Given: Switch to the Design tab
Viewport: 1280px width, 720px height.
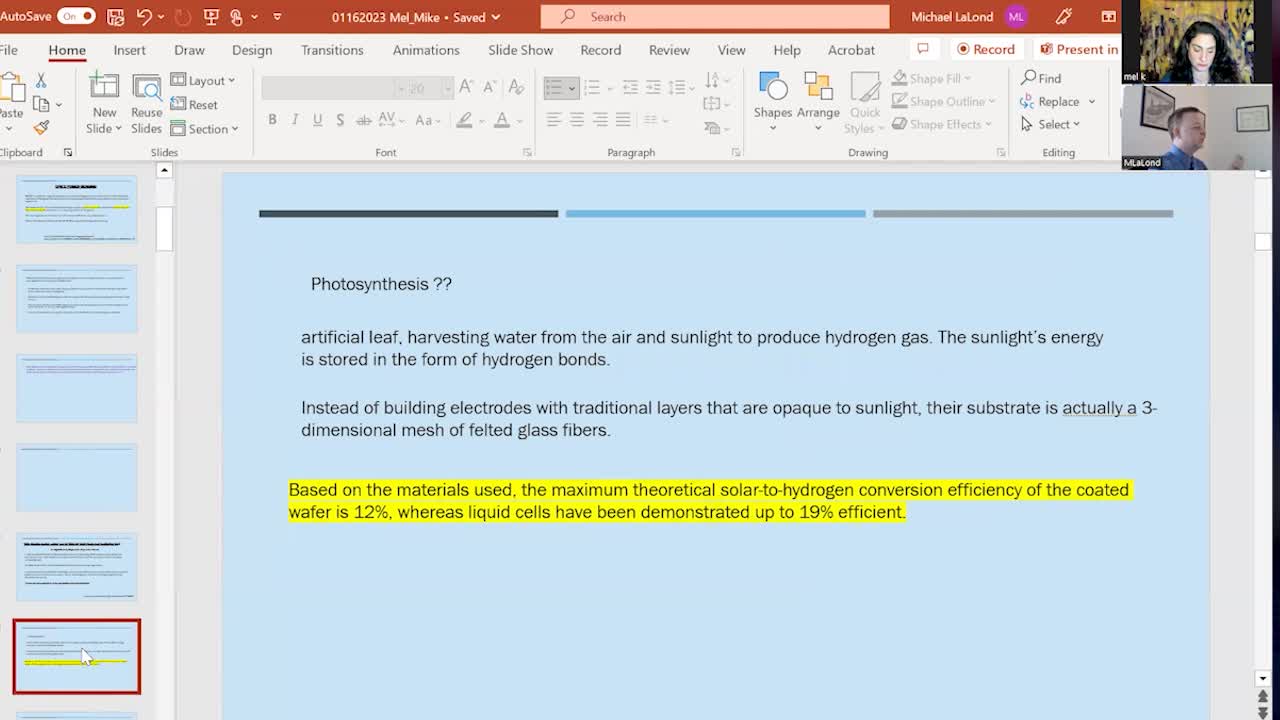Looking at the screenshot, I should (x=252, y=50).
